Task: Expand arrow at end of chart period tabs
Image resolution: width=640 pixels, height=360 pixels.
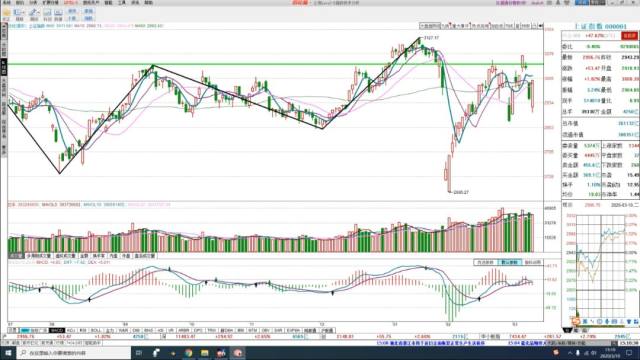Action: pos(540,26)
